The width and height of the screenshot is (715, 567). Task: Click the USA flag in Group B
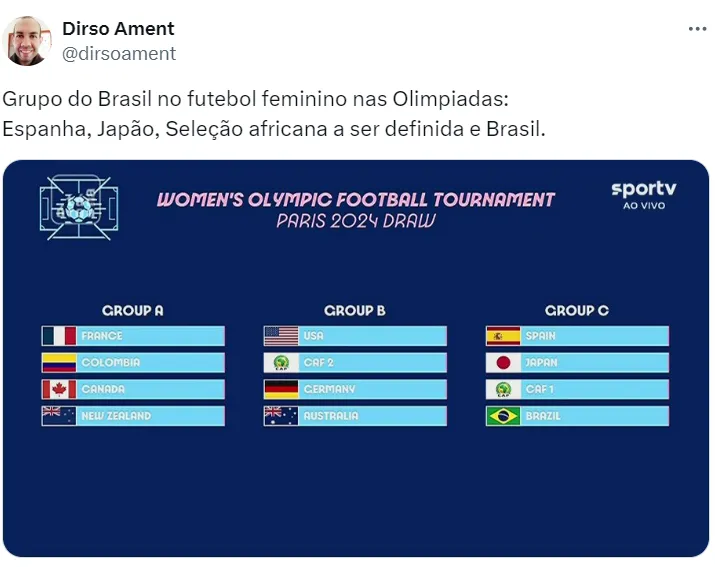point(281,336)
